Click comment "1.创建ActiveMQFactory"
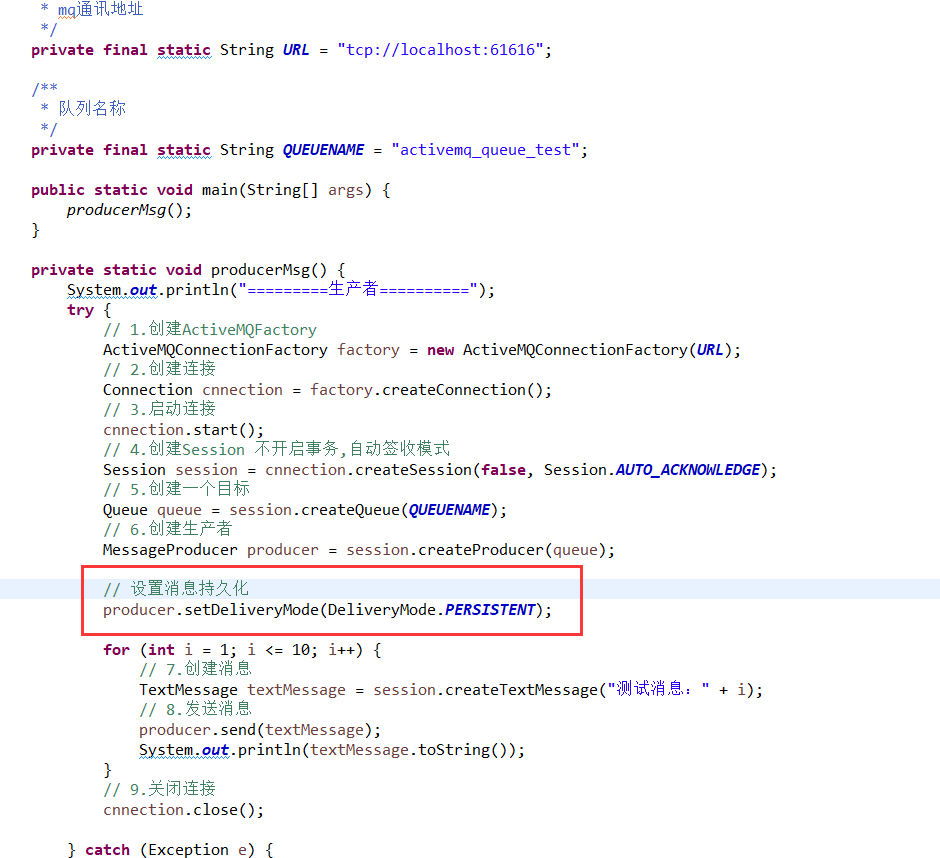The image size is (940, 858). pos(210,330)
